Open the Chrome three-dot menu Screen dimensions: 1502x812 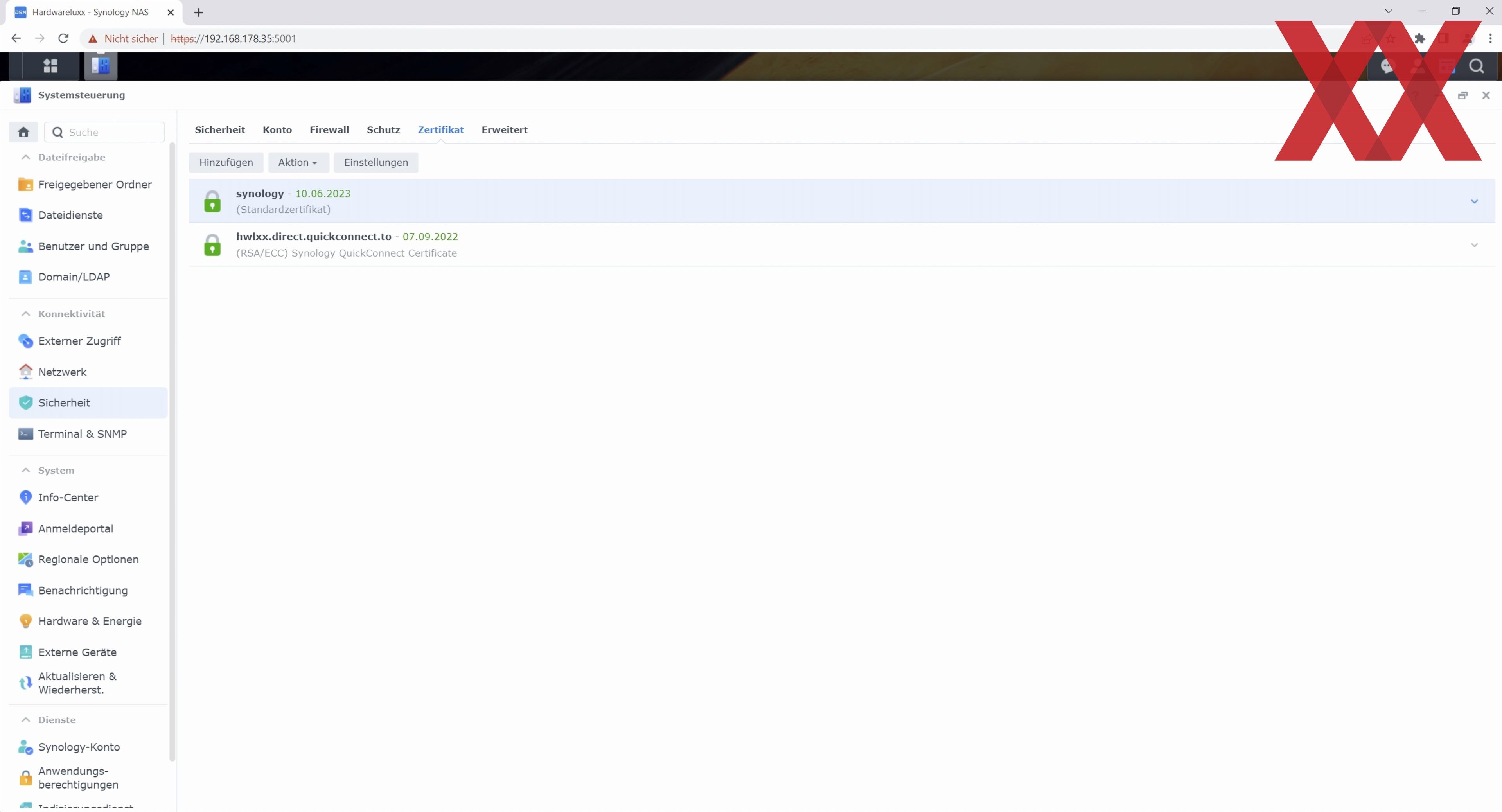pyautogui.click(x=1490, y=38)
